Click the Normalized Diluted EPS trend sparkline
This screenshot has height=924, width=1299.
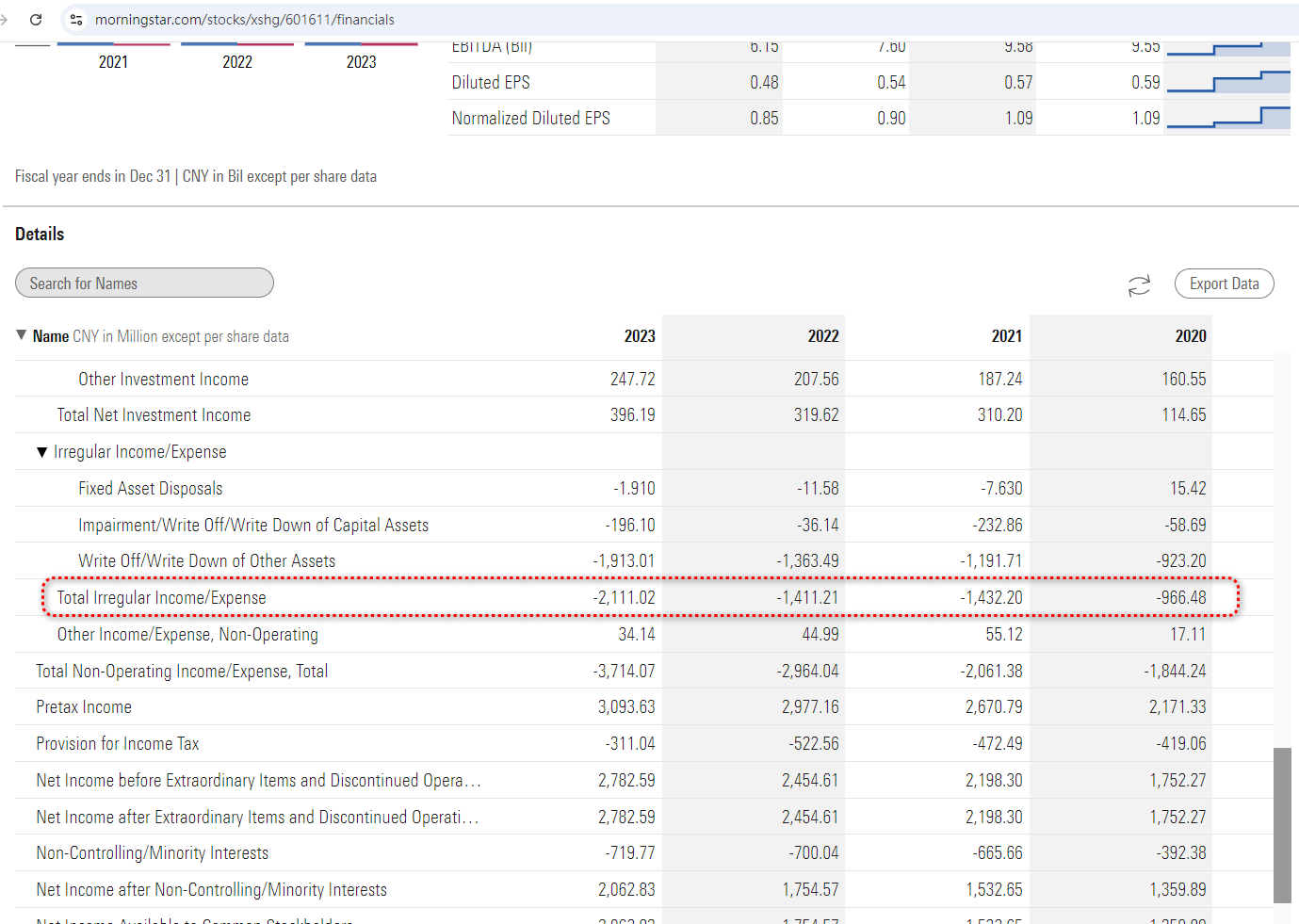1228,118
